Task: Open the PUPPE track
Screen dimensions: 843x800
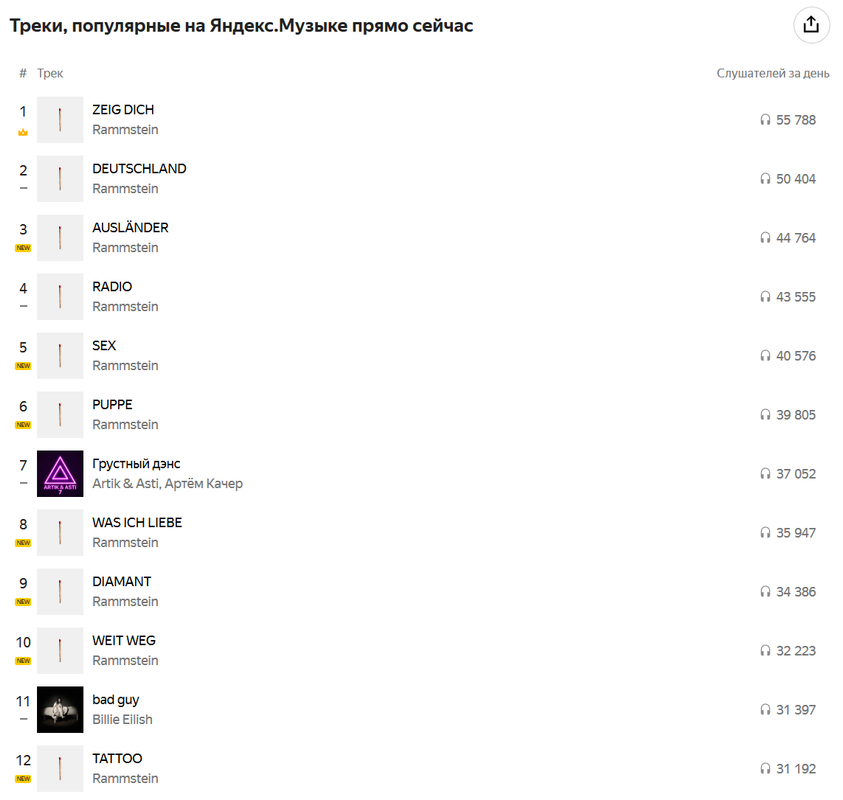Action: [112, 405]
